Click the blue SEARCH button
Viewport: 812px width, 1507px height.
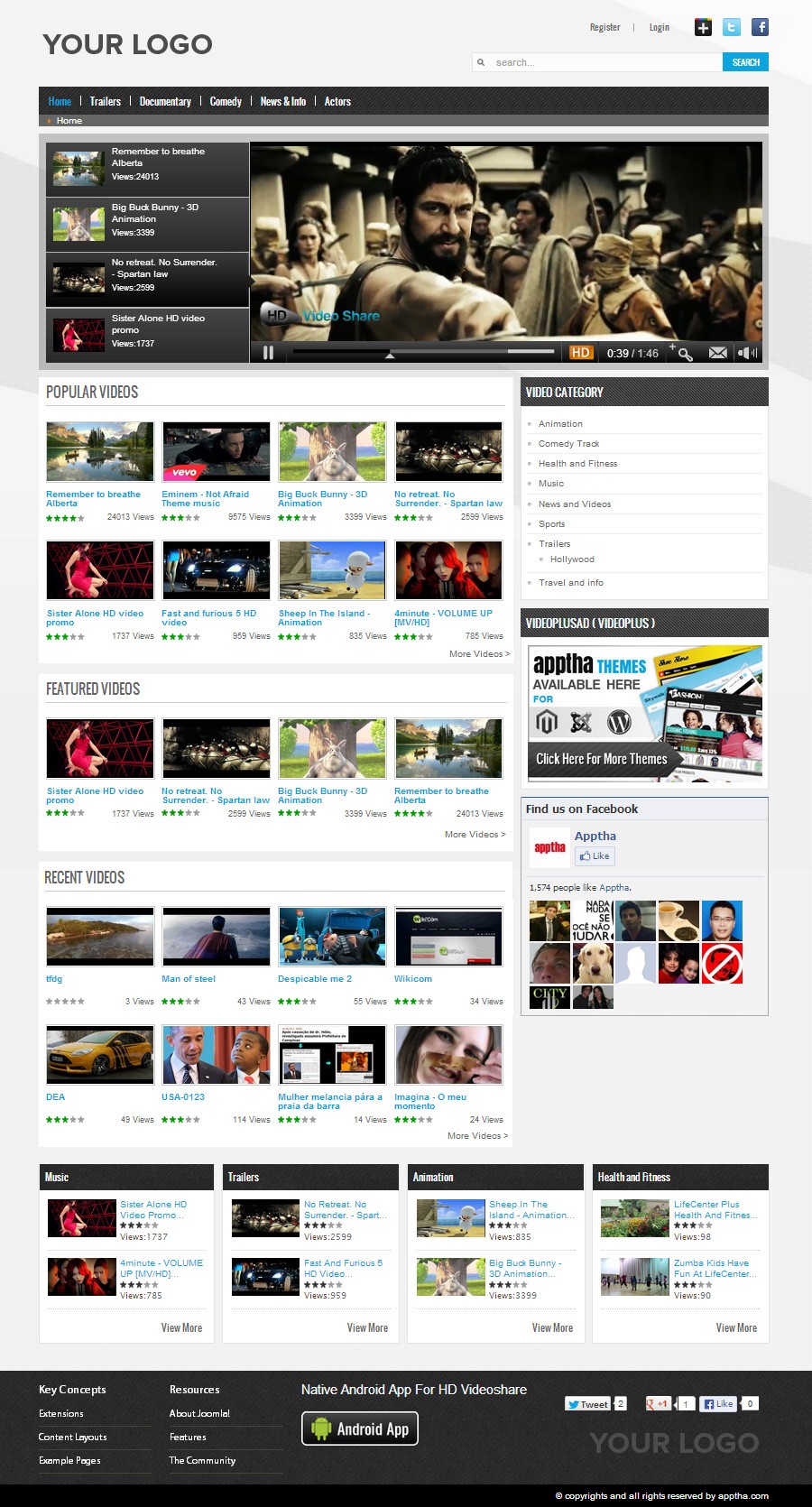point(745,62)
